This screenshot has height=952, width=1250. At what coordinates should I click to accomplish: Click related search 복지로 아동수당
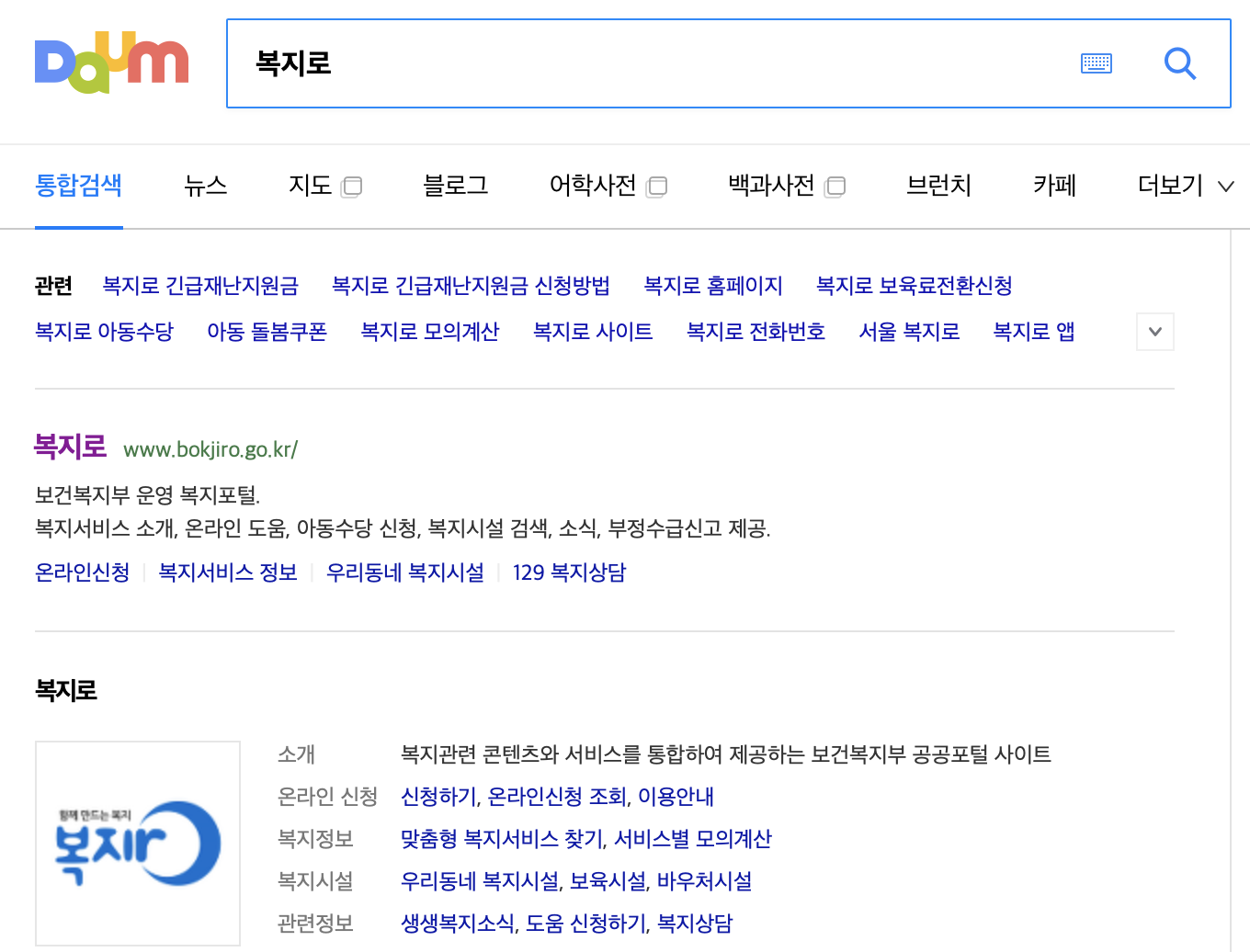[104, 332]
